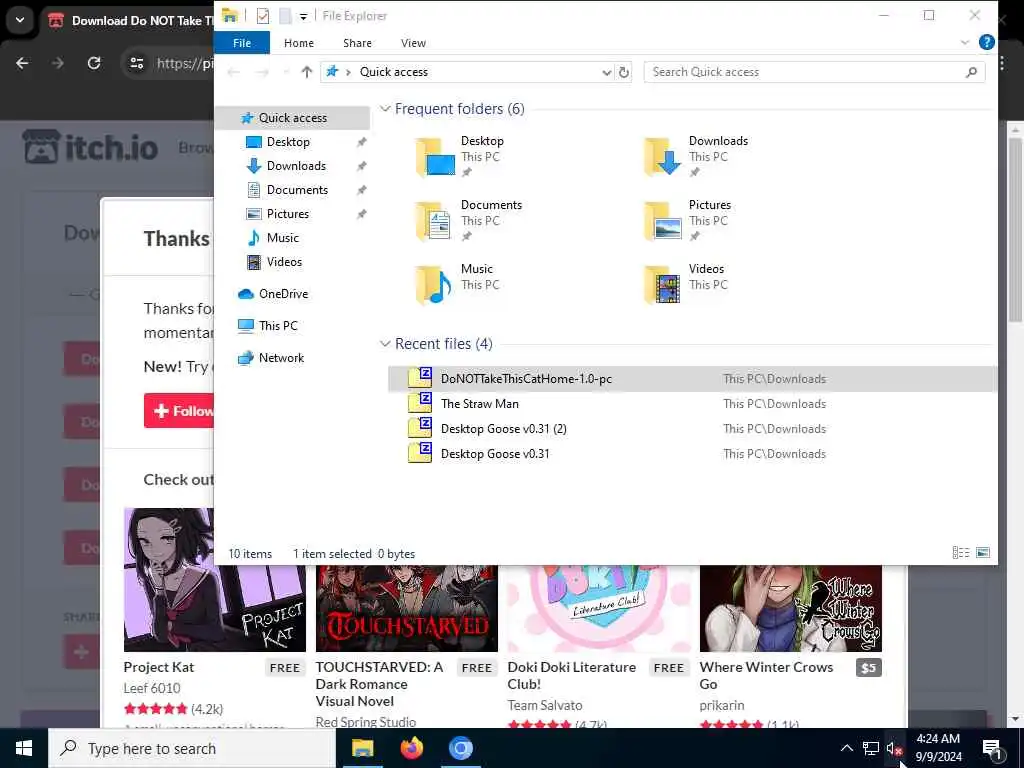
Task: Select Videos in the navigation pane
Action: 284,262
